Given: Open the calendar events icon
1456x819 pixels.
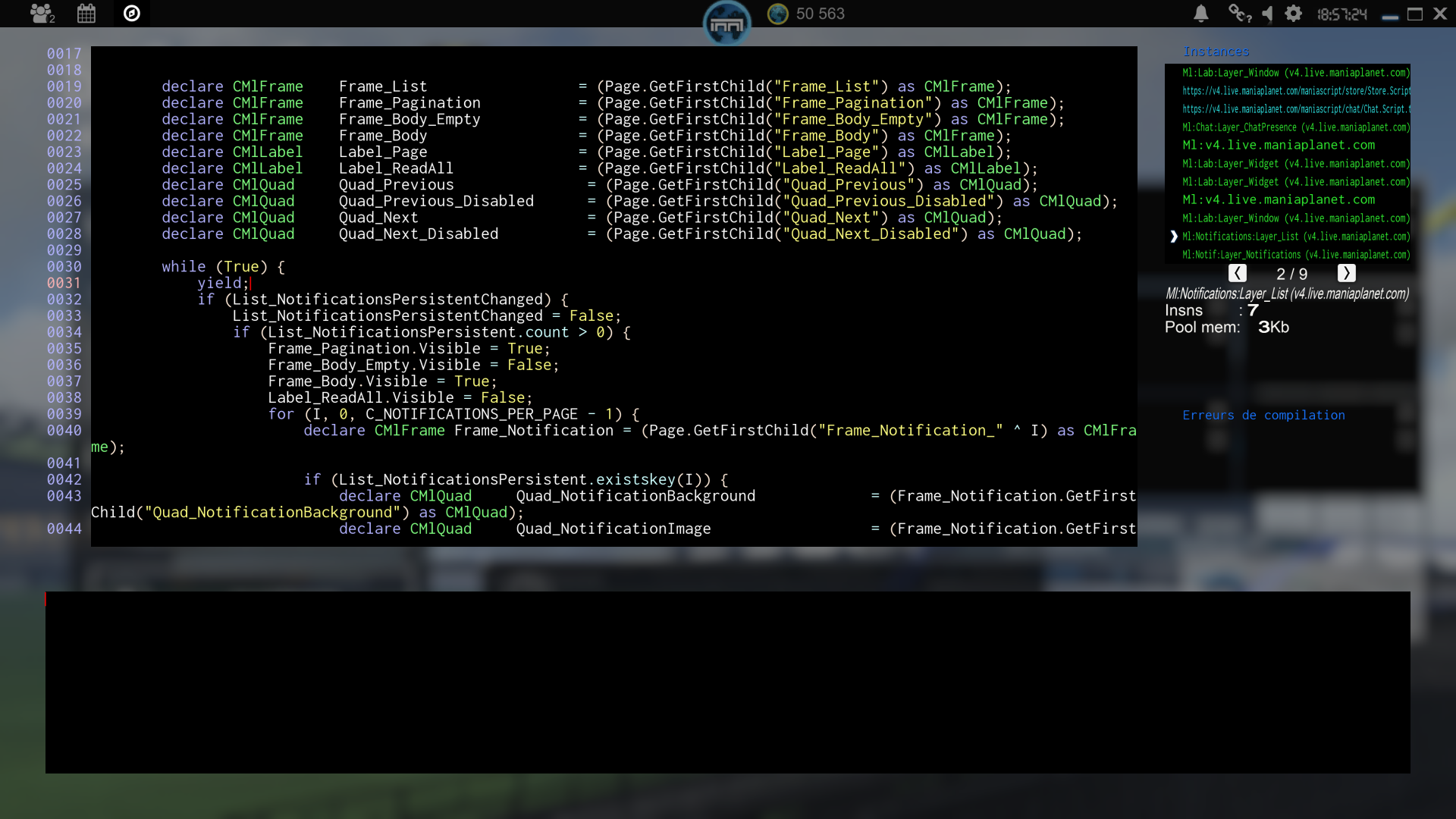Looking at the screenshot, I should click(x=86, y=13).
